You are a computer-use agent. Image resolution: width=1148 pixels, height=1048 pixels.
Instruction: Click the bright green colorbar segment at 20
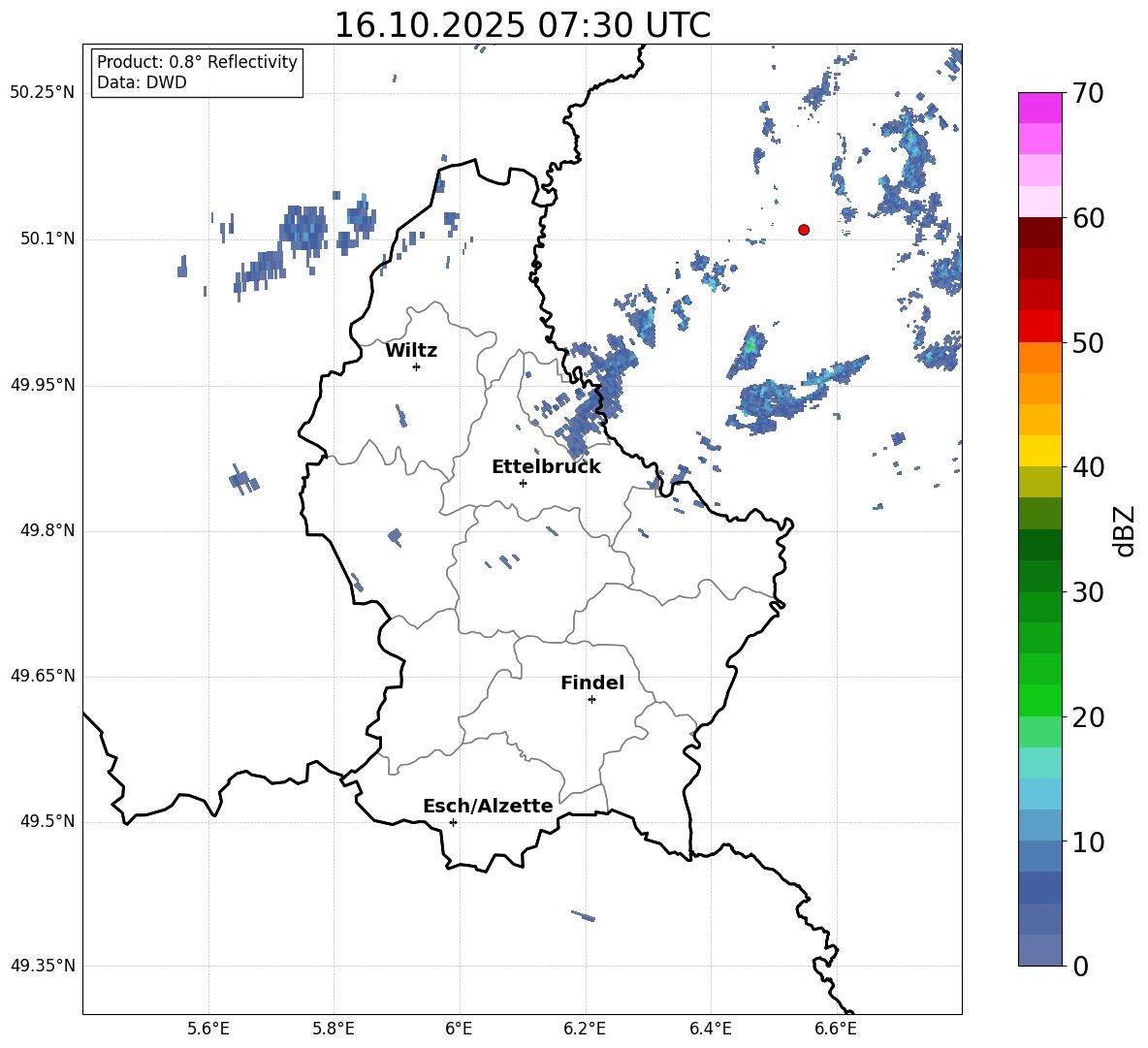point(1040,700)
